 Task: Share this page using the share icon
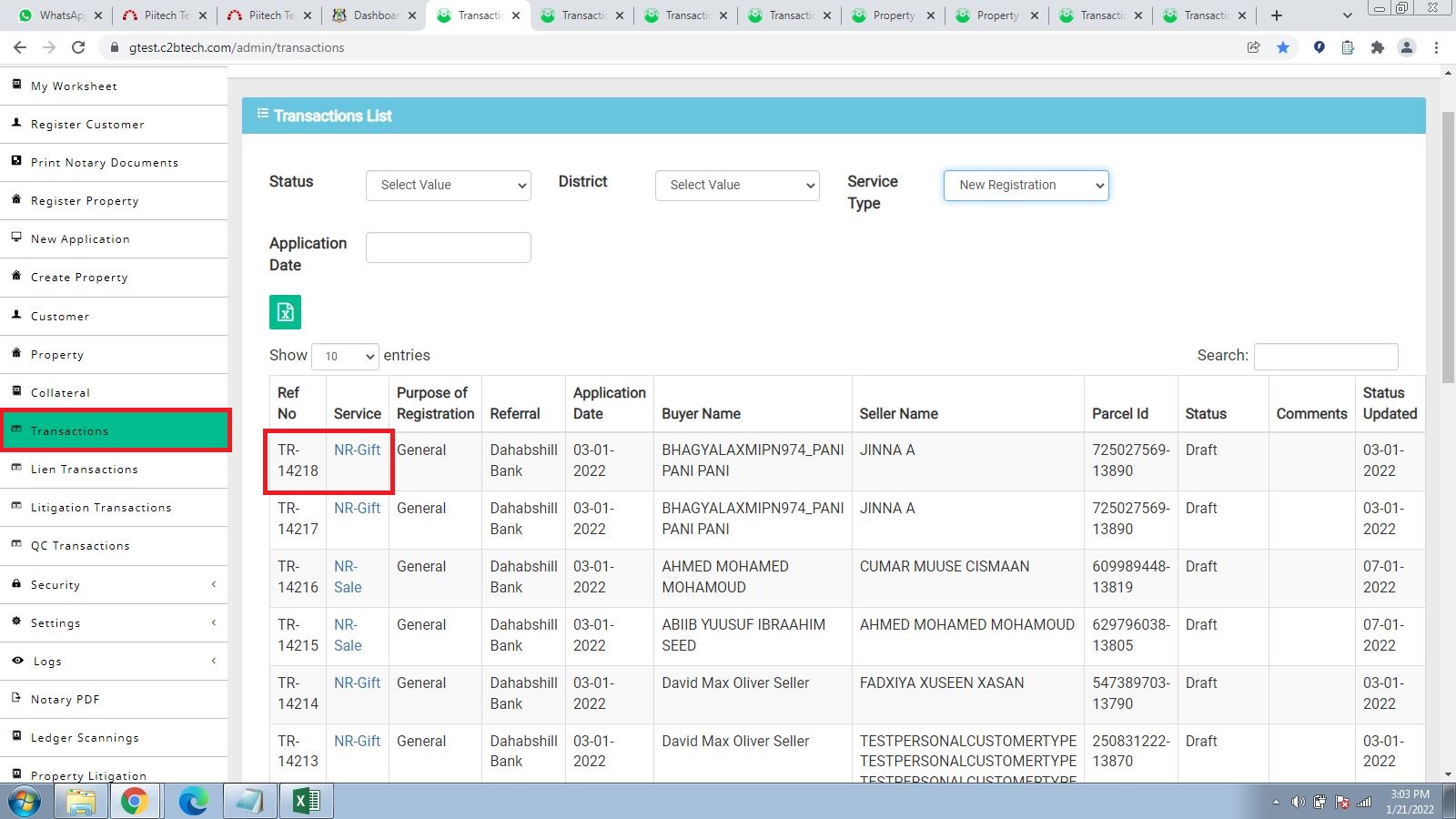(1254, 47)
